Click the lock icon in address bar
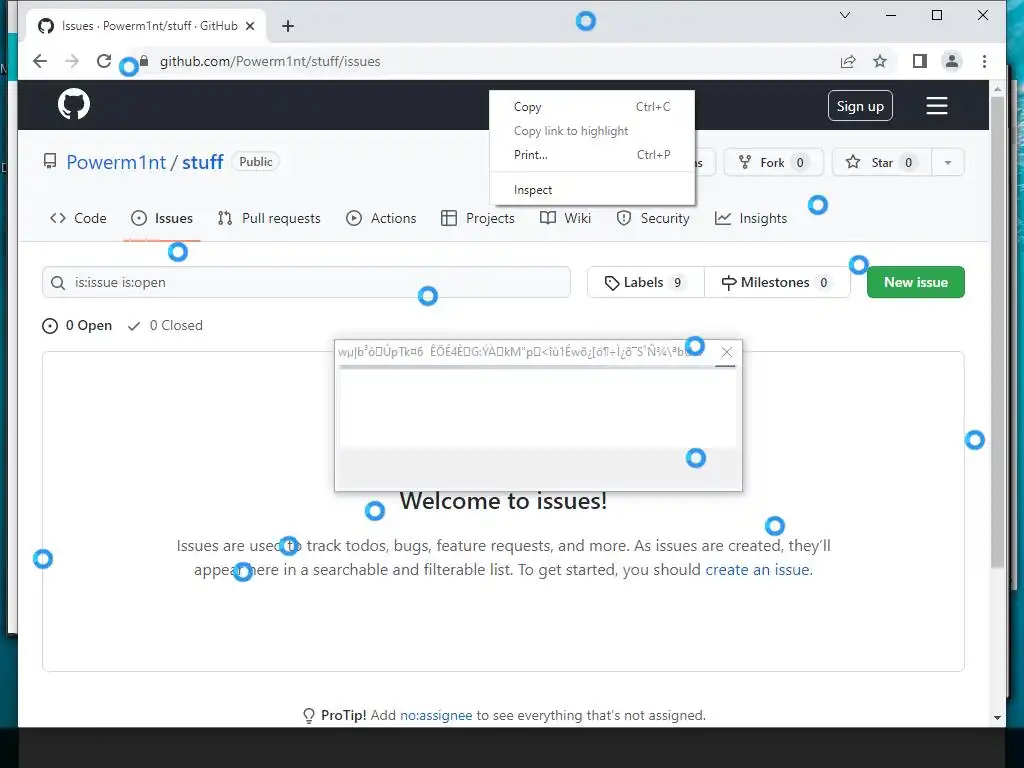Viewport: 1024px width, 768px height. tap(144, 61)
